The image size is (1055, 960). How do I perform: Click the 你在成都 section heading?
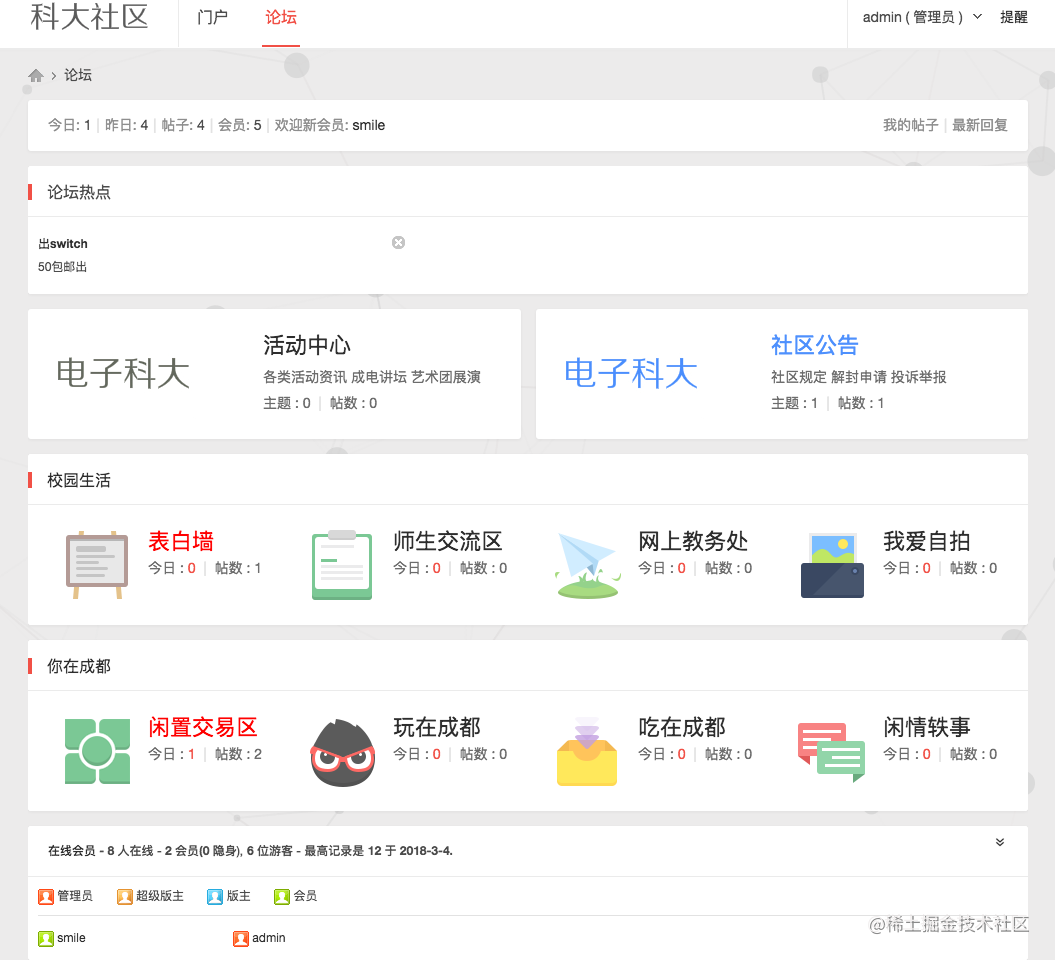click(79, 667)
